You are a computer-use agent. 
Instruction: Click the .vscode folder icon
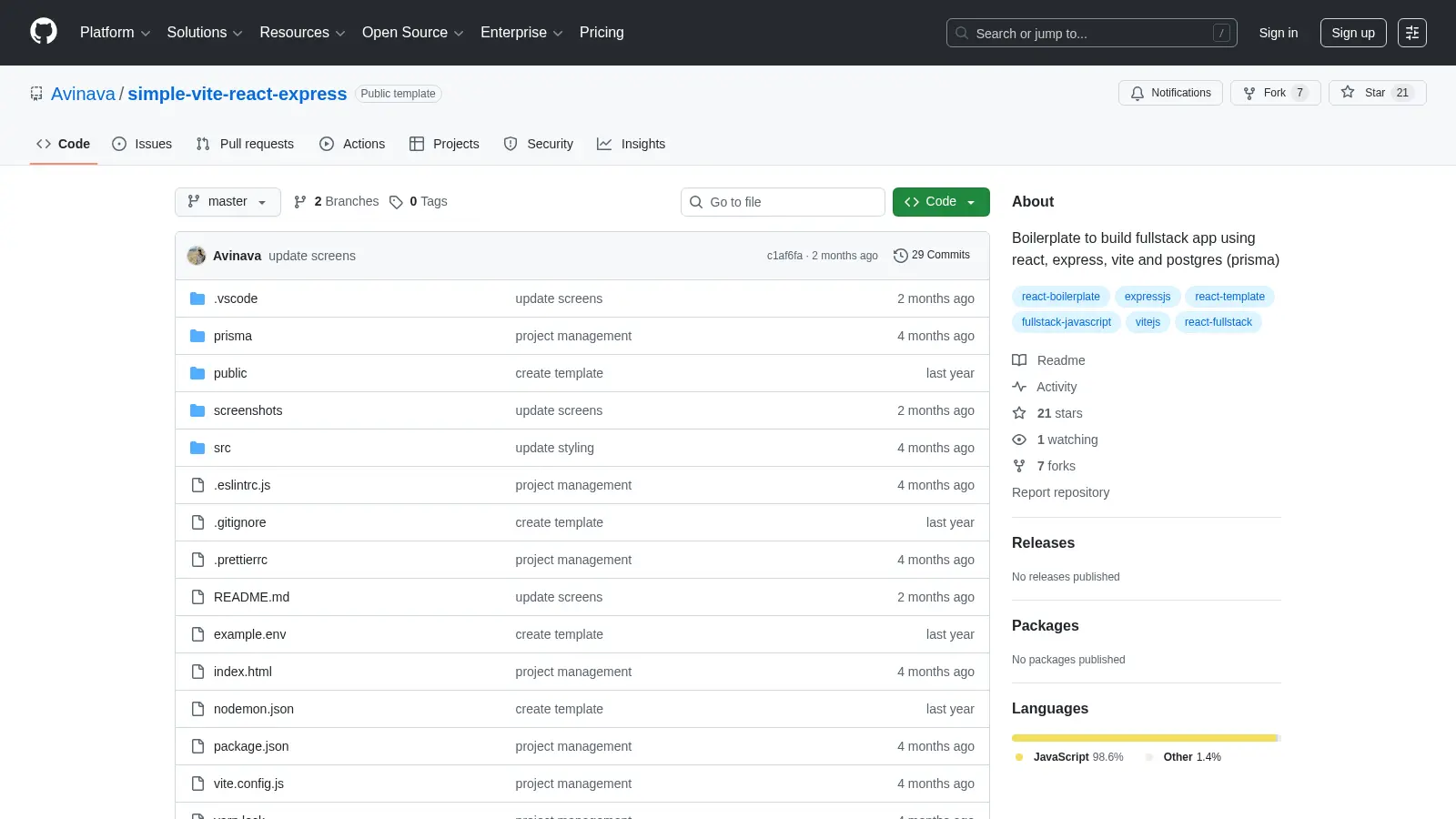[x=197, y=298]
